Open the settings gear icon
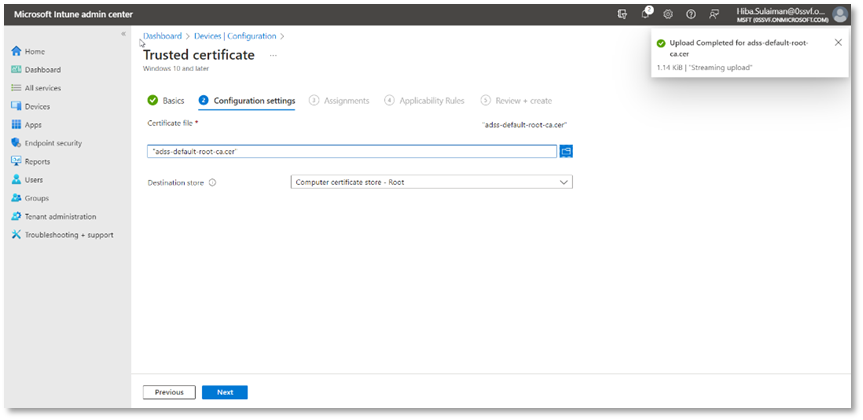 tap(667, 14)
